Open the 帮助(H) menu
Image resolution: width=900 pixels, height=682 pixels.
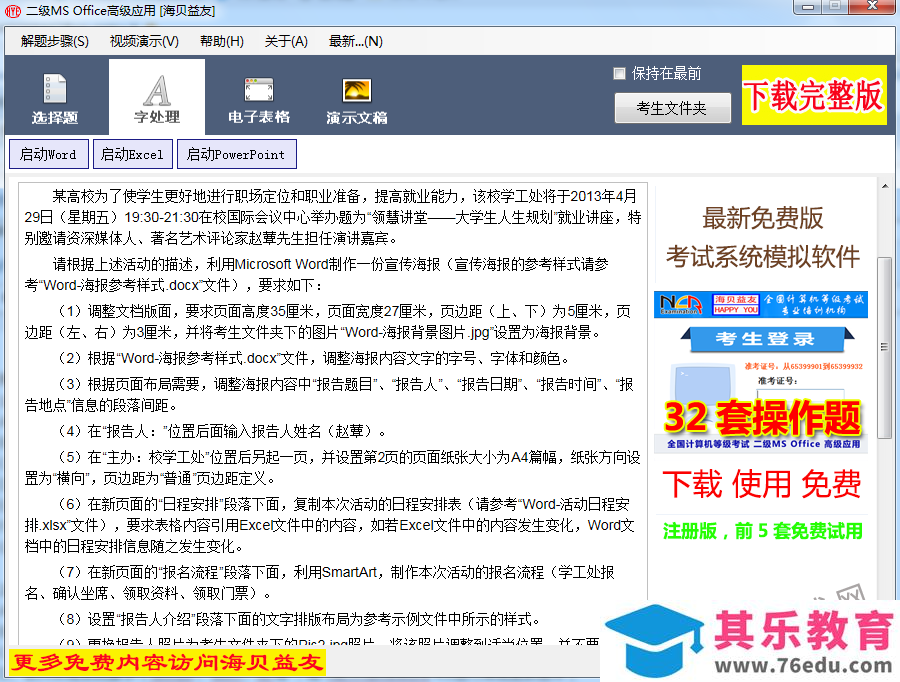(x=222, y=41)
